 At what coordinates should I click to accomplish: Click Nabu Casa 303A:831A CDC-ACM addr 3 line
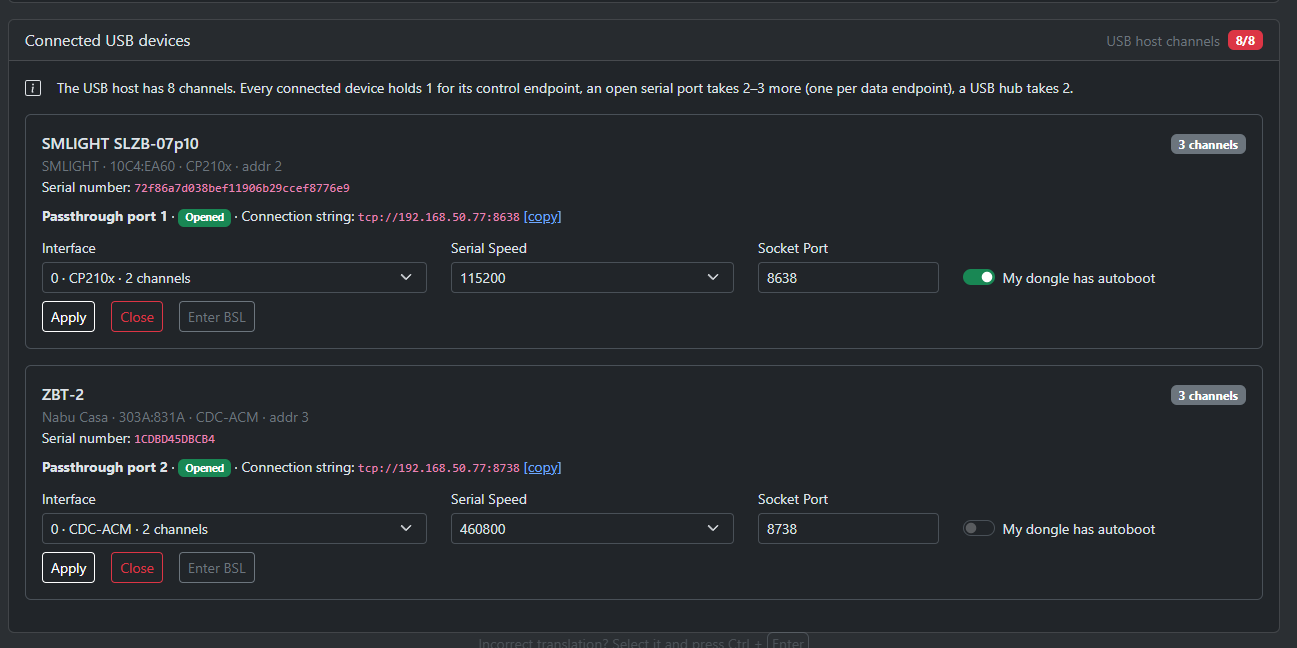click(x=175, y=417)
